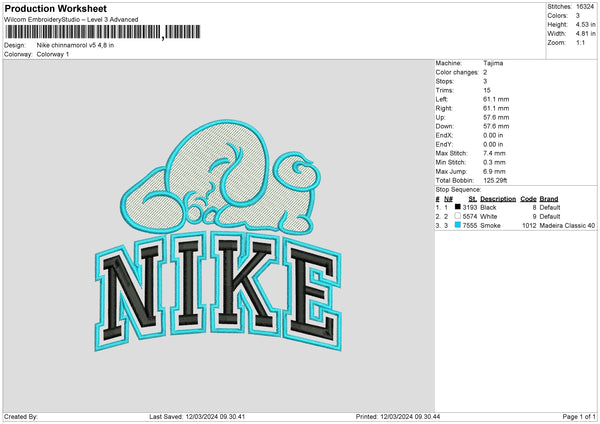Click the Min Stitch value 0.3 mm
The height and width of the screenshot is (424, 600).
coord(494,162)
